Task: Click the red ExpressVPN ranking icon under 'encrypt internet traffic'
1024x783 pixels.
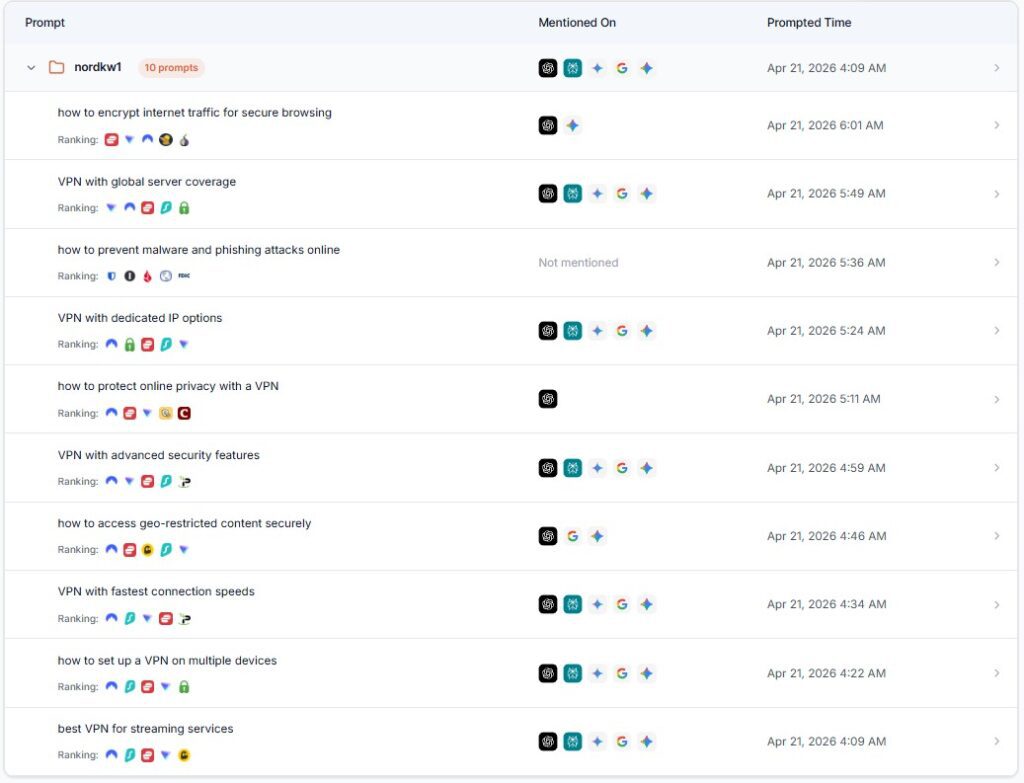Action: pyautogui.click(x=112, y=140)
